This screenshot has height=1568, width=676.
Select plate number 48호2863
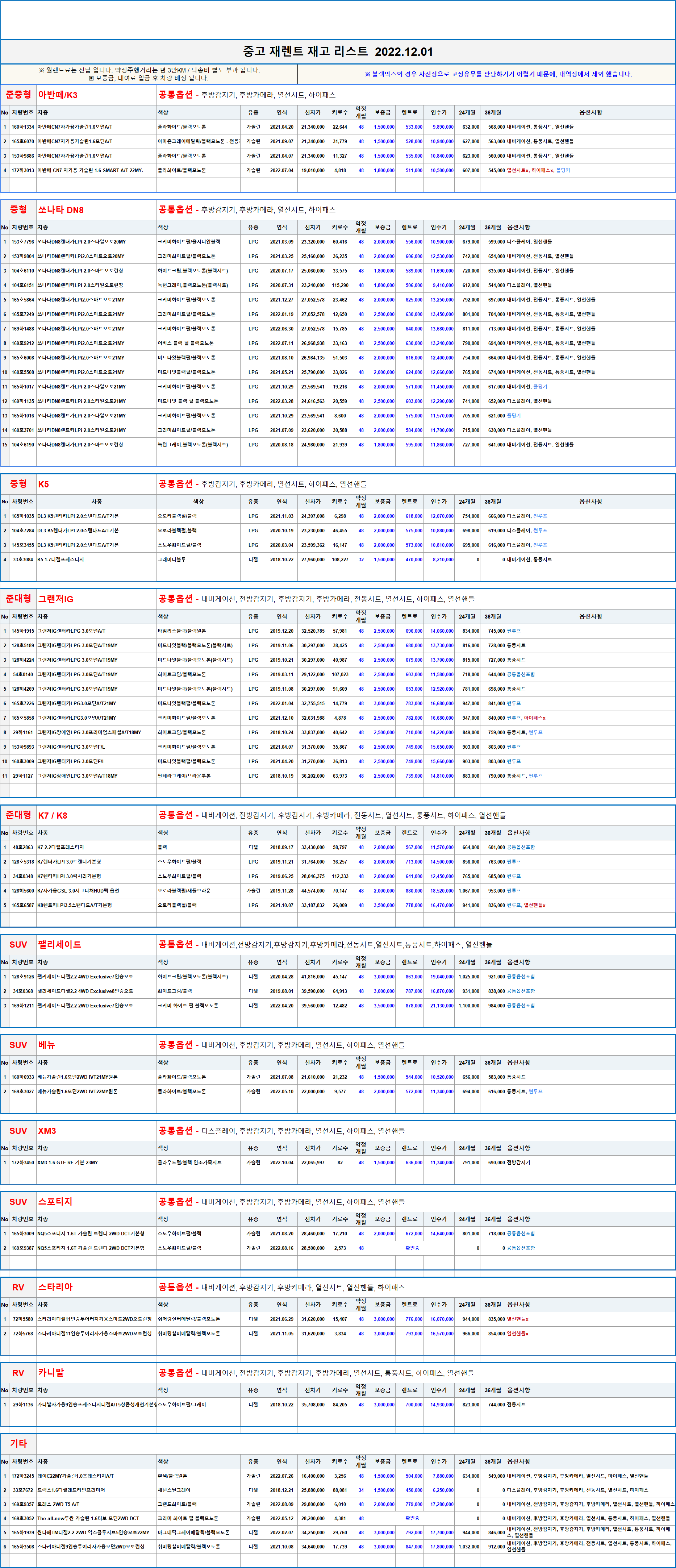tap(22, 847)
